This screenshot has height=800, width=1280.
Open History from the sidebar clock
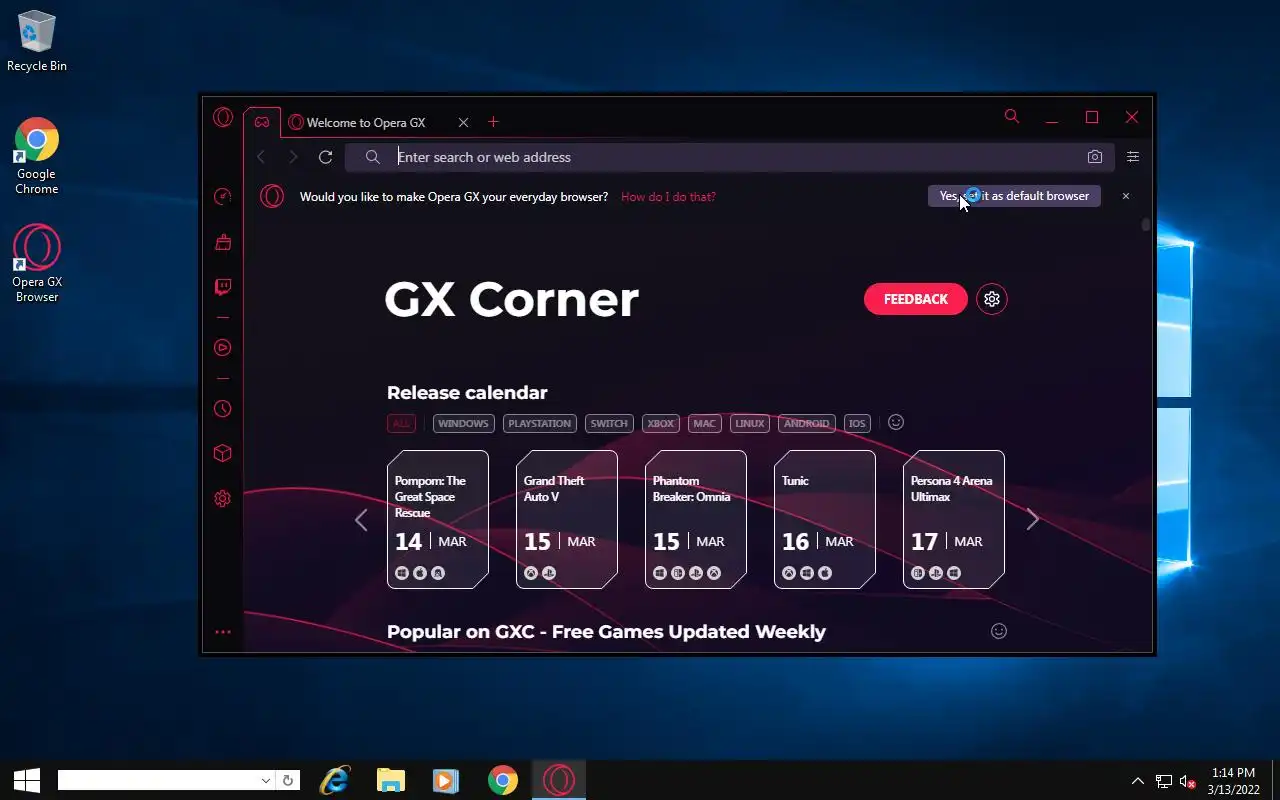coord(223,409)
